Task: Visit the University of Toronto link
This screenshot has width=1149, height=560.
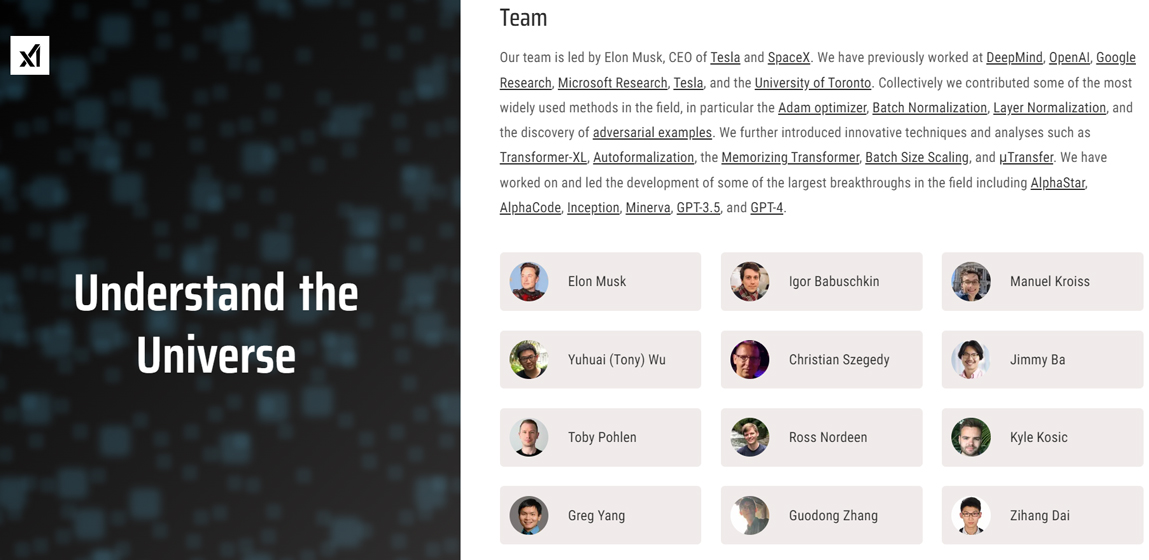Action: [x=813, y=83]
